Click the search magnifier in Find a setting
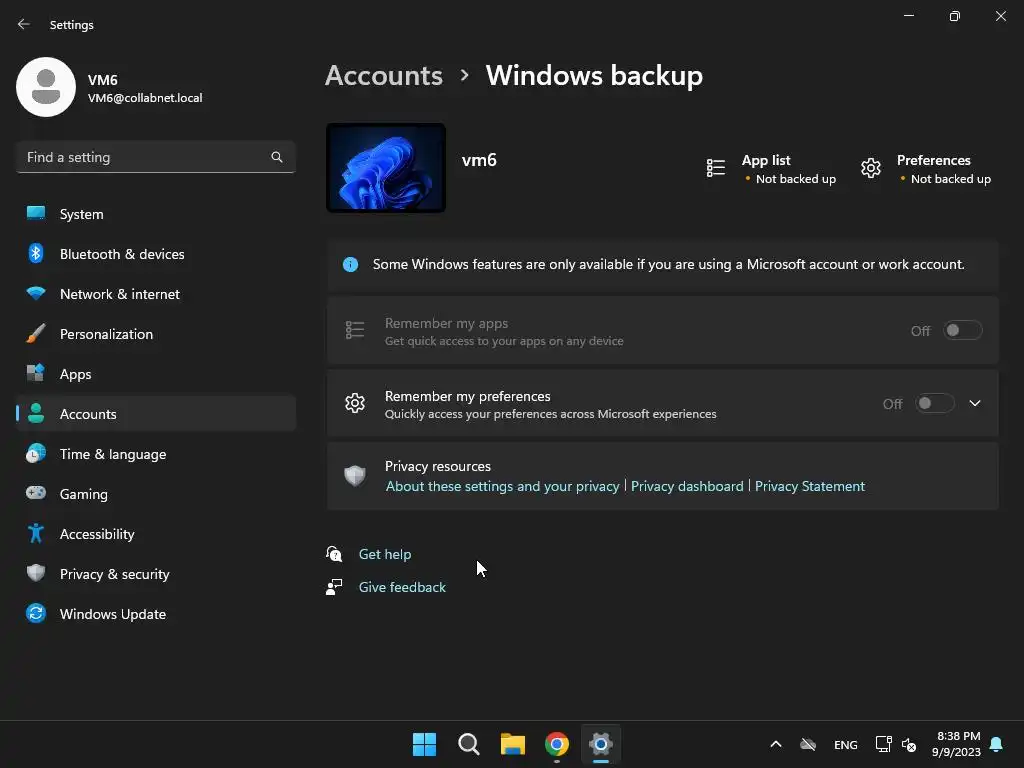The height and width of the screenshot is (768, 1024). (277, 157)
